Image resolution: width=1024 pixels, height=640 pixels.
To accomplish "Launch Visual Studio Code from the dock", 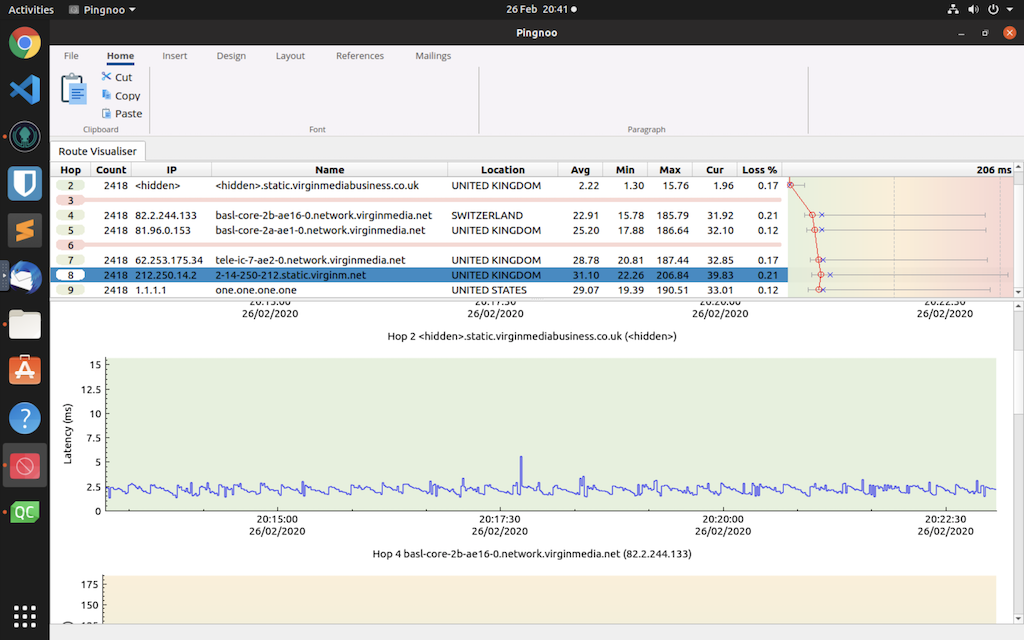I will [x=25, y=89].
